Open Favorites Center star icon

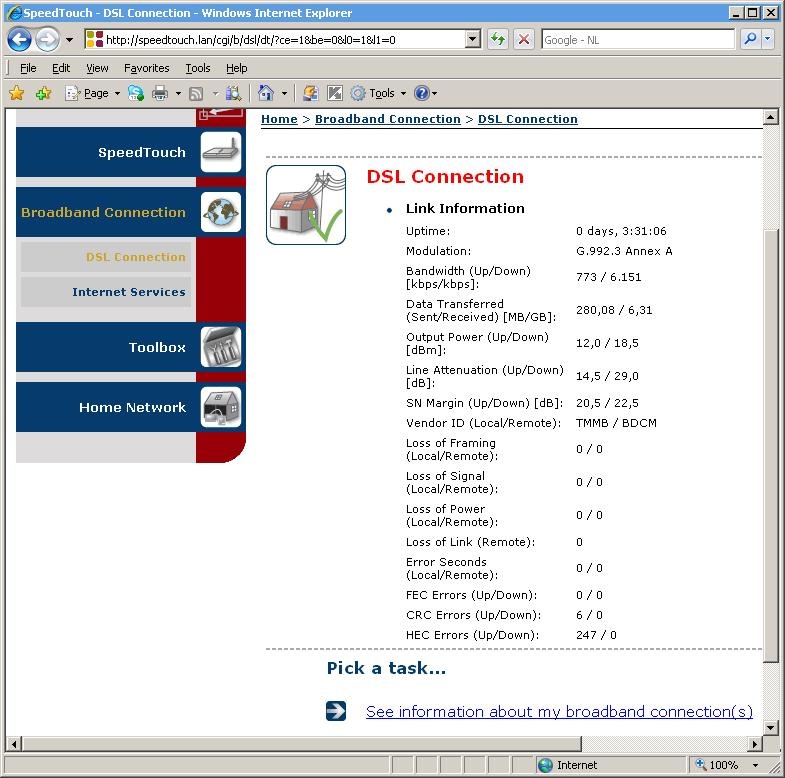click(17, 93)
